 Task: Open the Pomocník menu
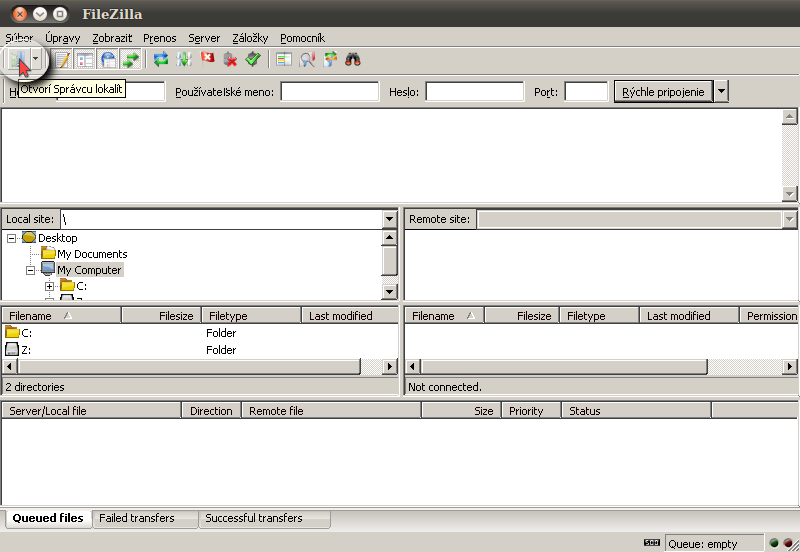(x=302, y=38)
